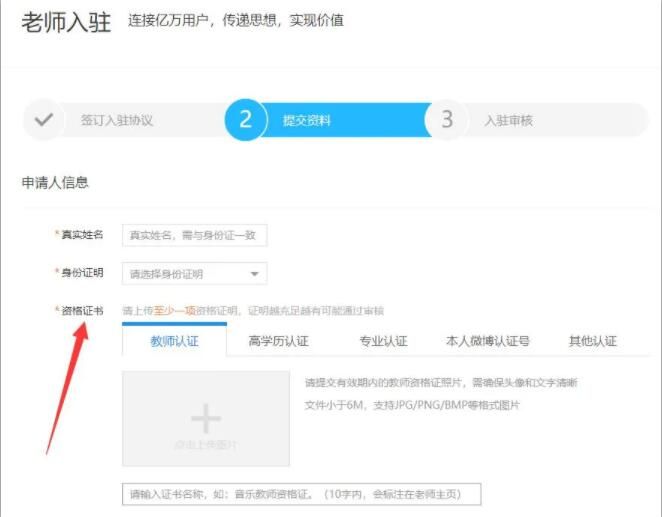
Task: Click the 提交资料 step label
Action: 306,121
